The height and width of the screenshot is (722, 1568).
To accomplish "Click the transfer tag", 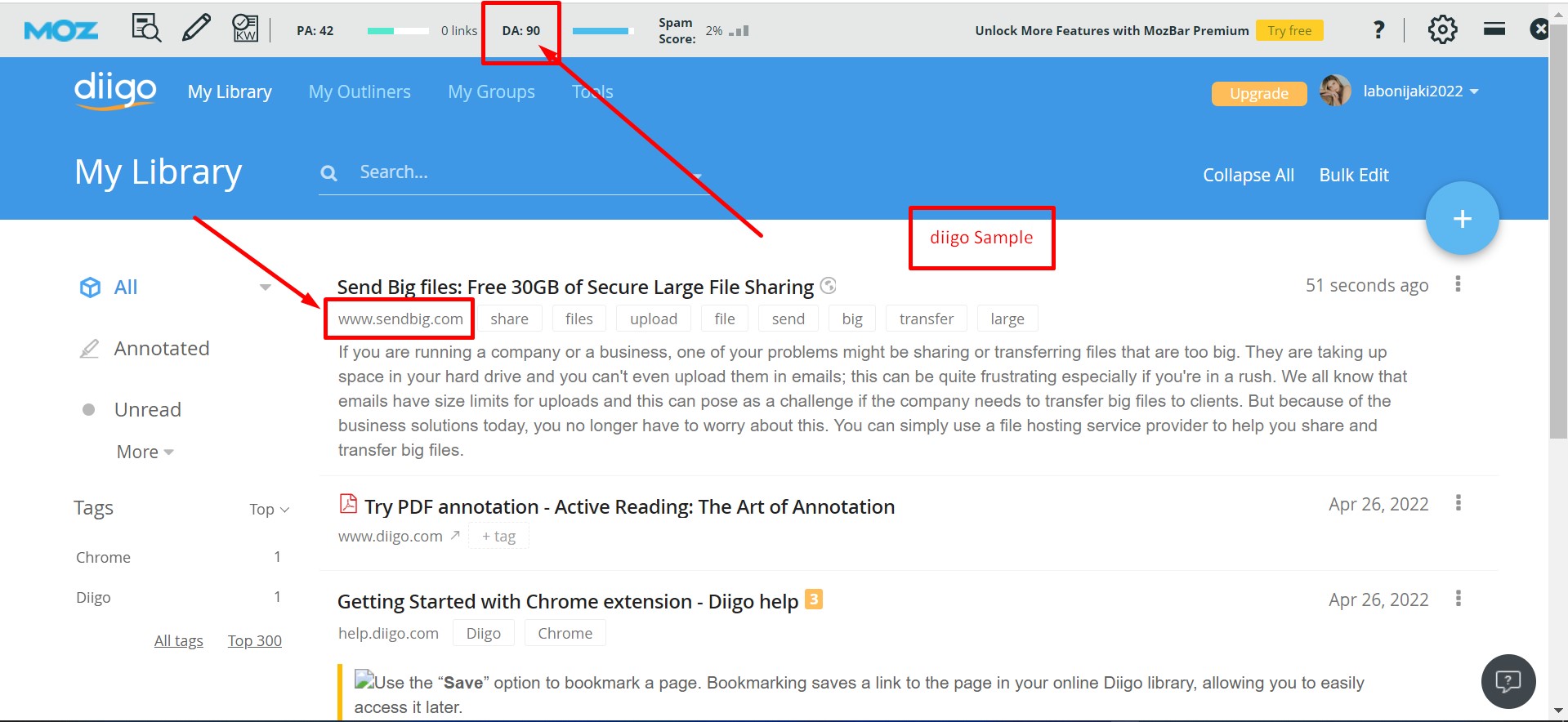I will coord(927,319).
